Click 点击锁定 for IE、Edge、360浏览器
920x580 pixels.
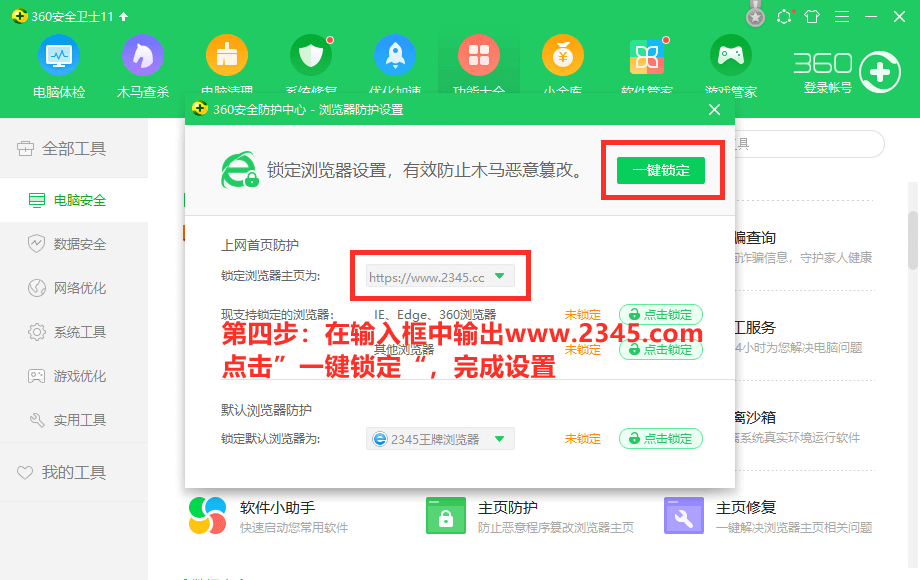click(661, 314)
